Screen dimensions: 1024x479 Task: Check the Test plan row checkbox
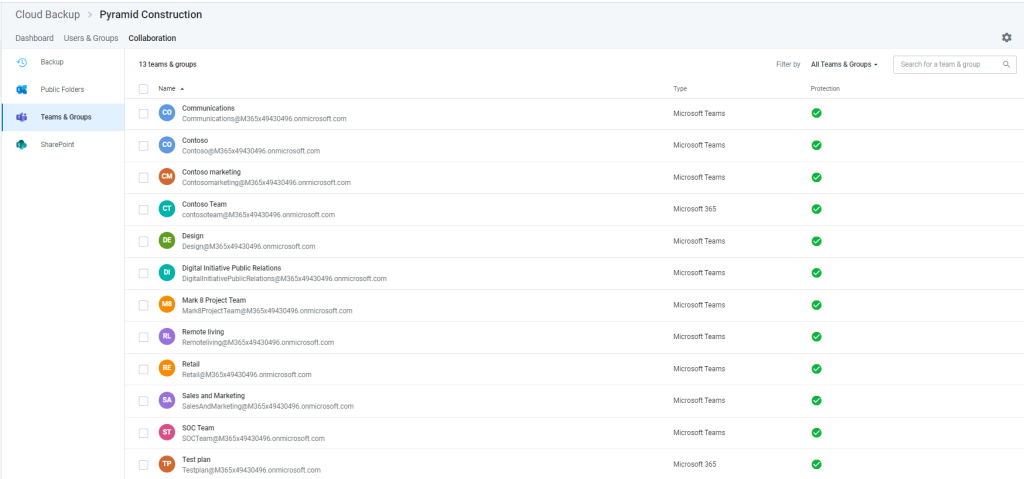click(144, 465)
